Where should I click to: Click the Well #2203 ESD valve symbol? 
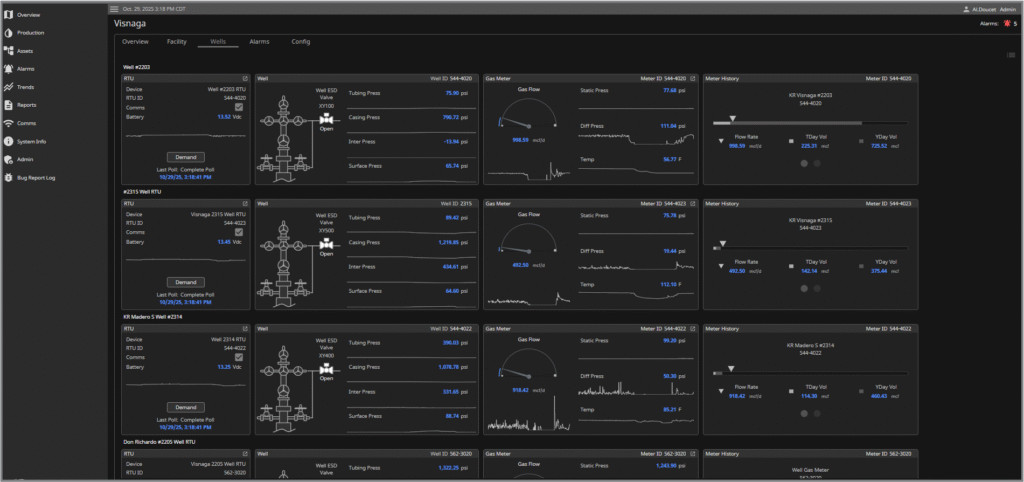pyautogui.click(x=326, y=118)
